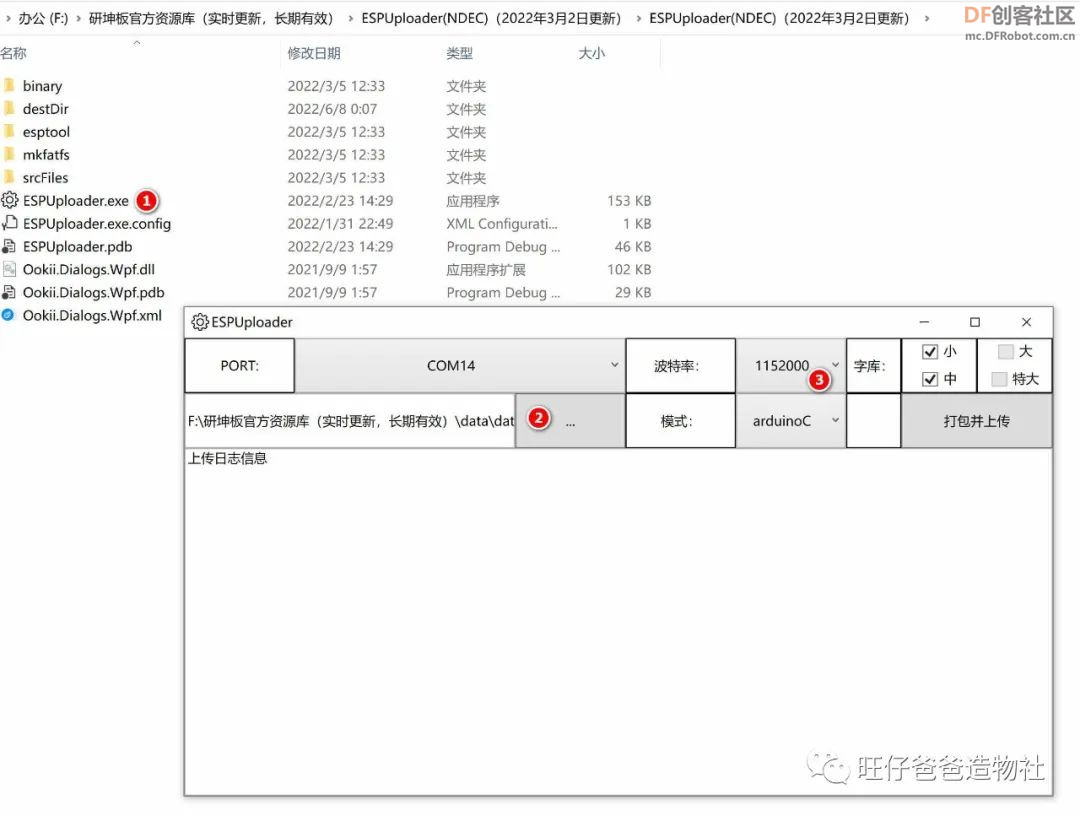Select the ESPUploader.pdb file name
Screen dimensions: 1080x816
78,246
